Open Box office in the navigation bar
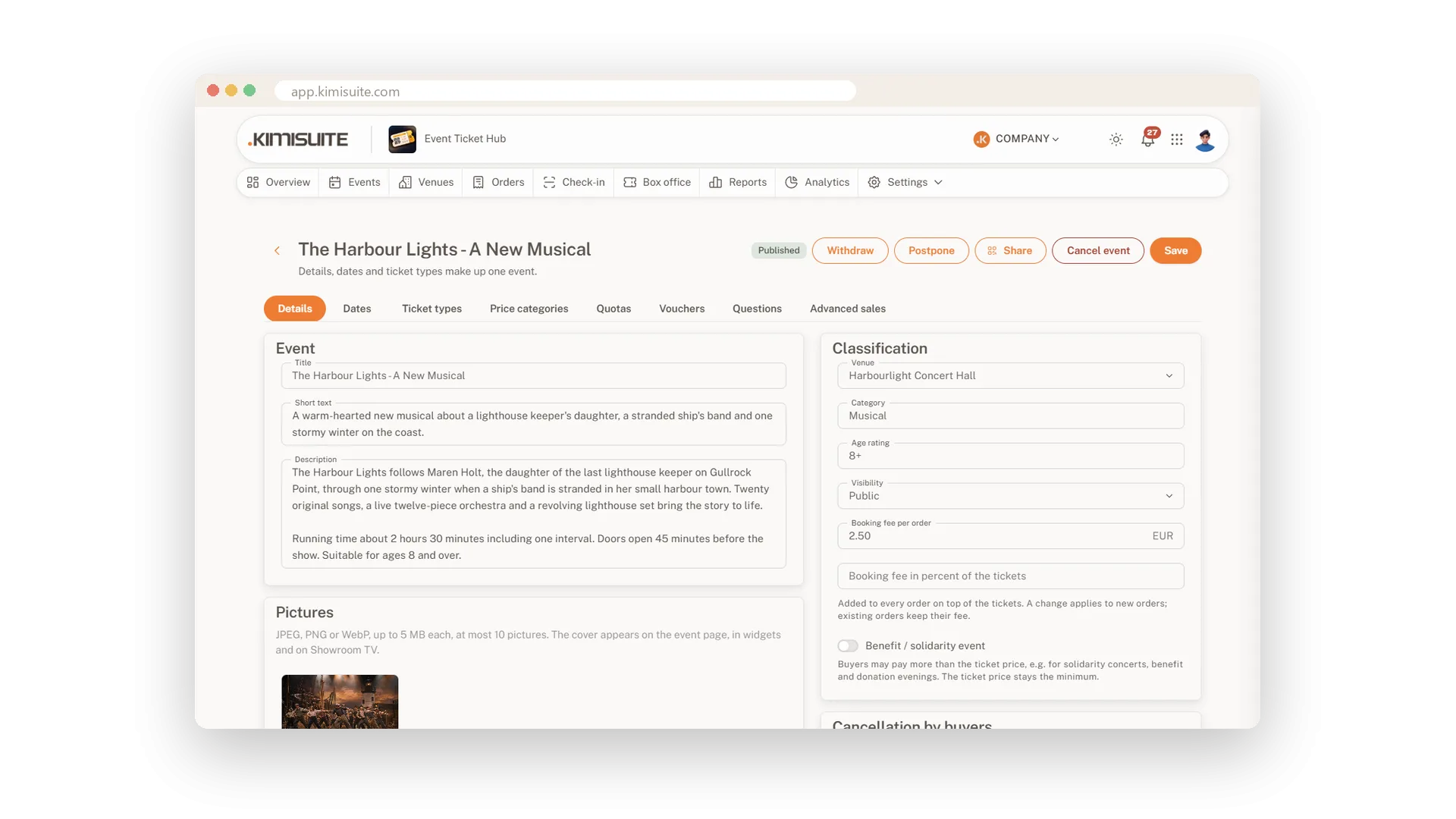The width and height of the screenshot is (1456, 819). click(657, 183)
